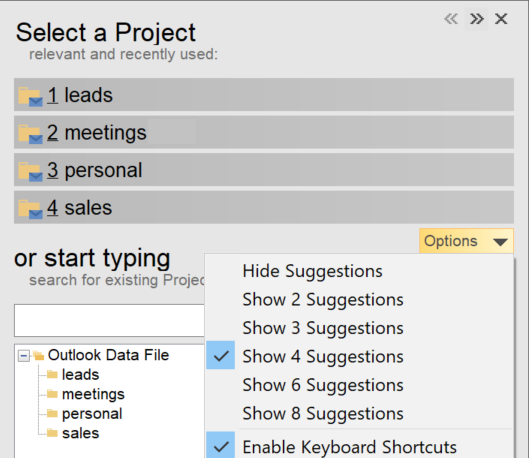This screenshot has height=458, width=529.
Task: Collapse the Outlook Data File tree node
Action: tap(24, 355)
